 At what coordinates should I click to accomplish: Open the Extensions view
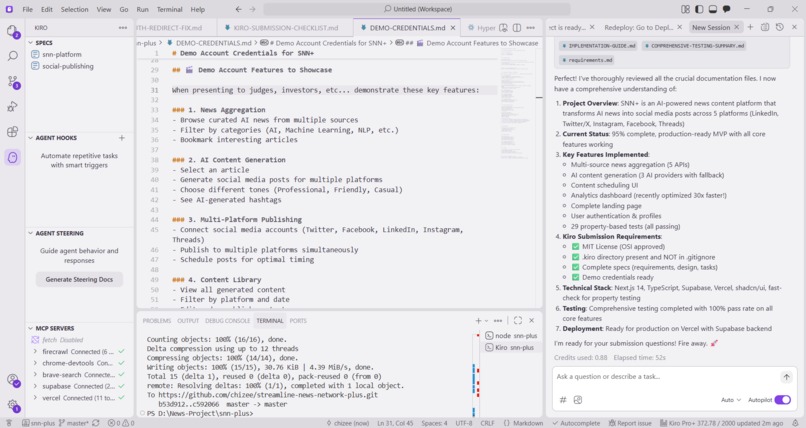(12, 132)
